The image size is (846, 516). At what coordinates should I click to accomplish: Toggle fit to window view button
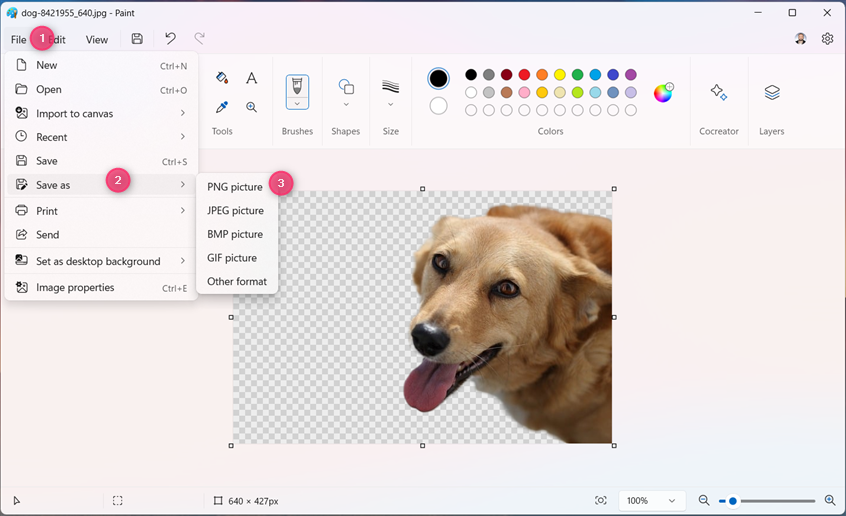pyautogui.click(x=601, y=500)
